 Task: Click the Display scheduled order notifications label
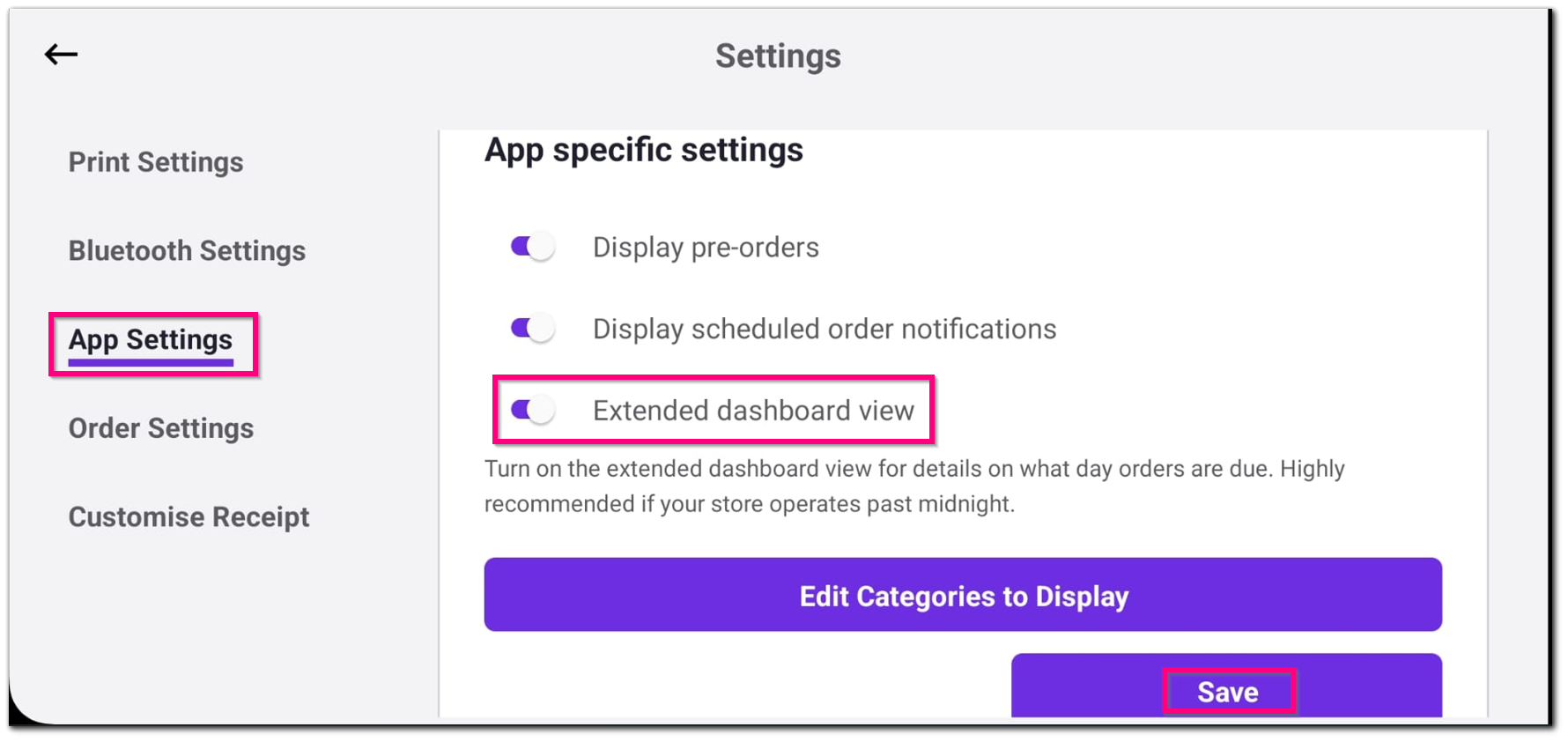[x=824, y=328]
